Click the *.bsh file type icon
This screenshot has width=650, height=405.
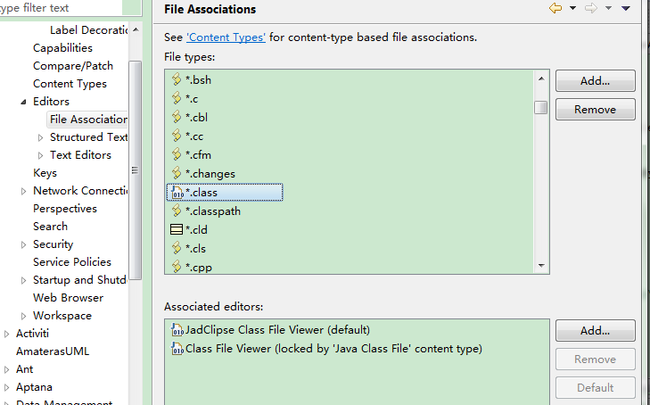click(x=177, y=79)
